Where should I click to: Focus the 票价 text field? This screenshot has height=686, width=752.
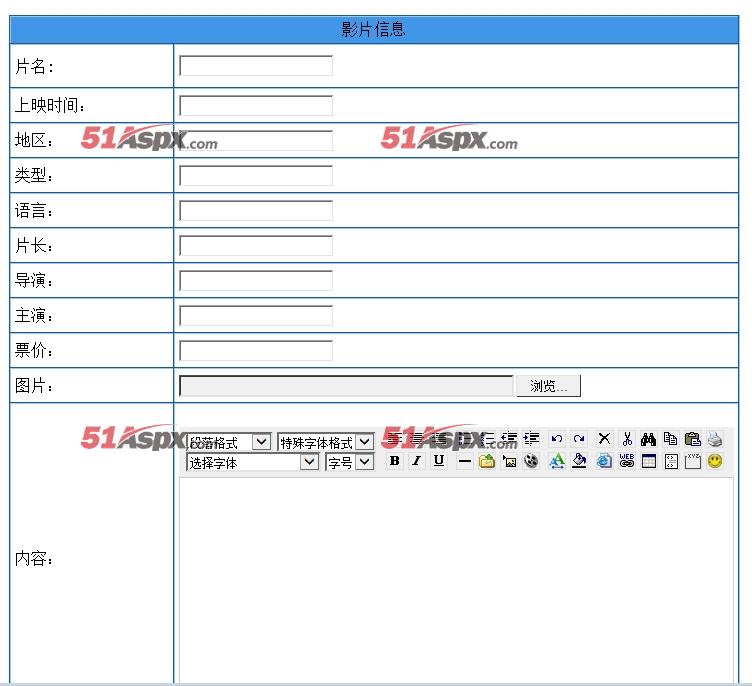pyautogui.click(x=256, y=351)
